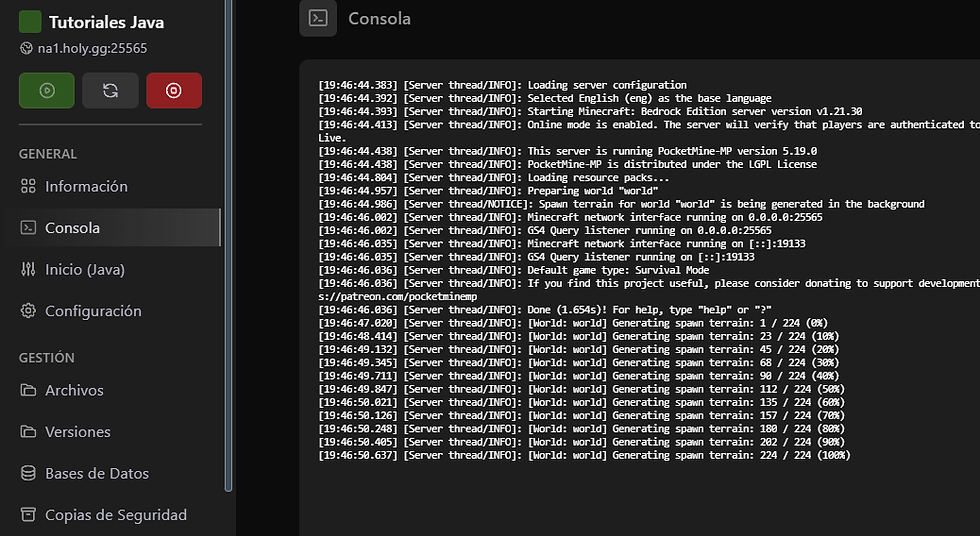Restart the server with refresh button

(111, 91)
